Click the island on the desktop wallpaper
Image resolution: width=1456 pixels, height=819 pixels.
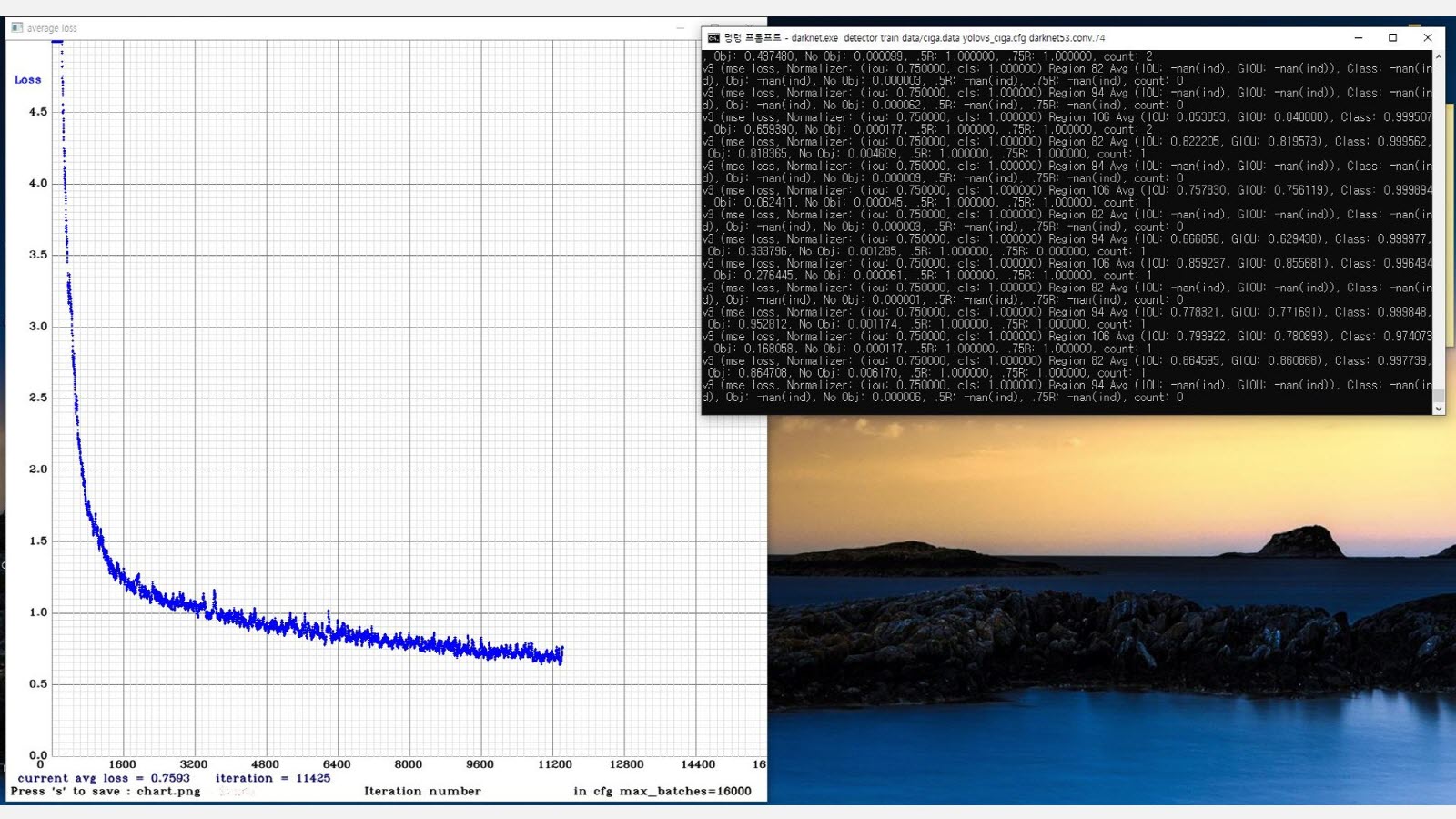(x=1299, y=541)
